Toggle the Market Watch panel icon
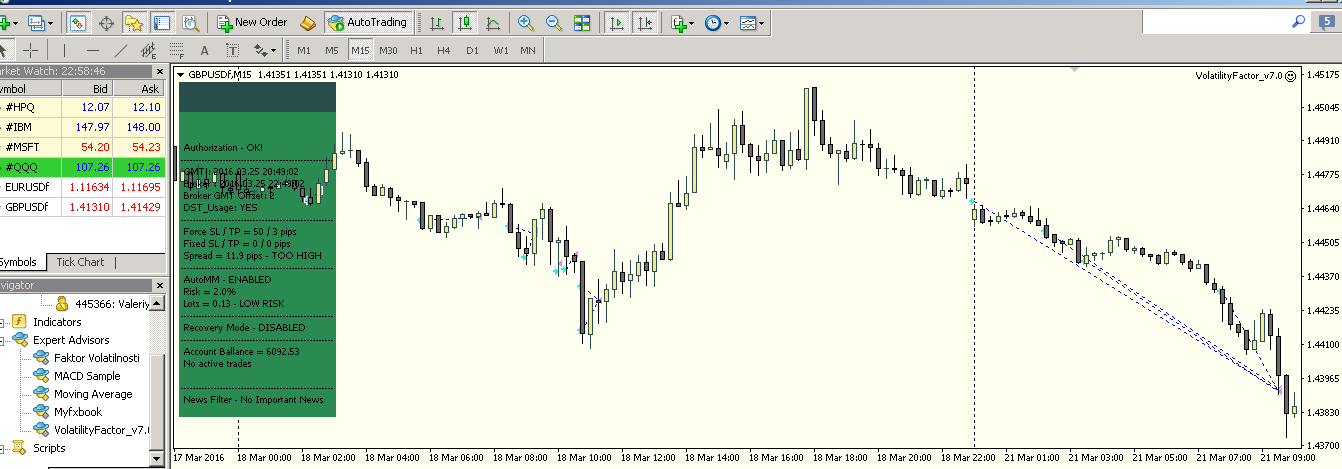The width and height of the screenshot is (1342, 469). pyautogui.click(x=79, y=22)
